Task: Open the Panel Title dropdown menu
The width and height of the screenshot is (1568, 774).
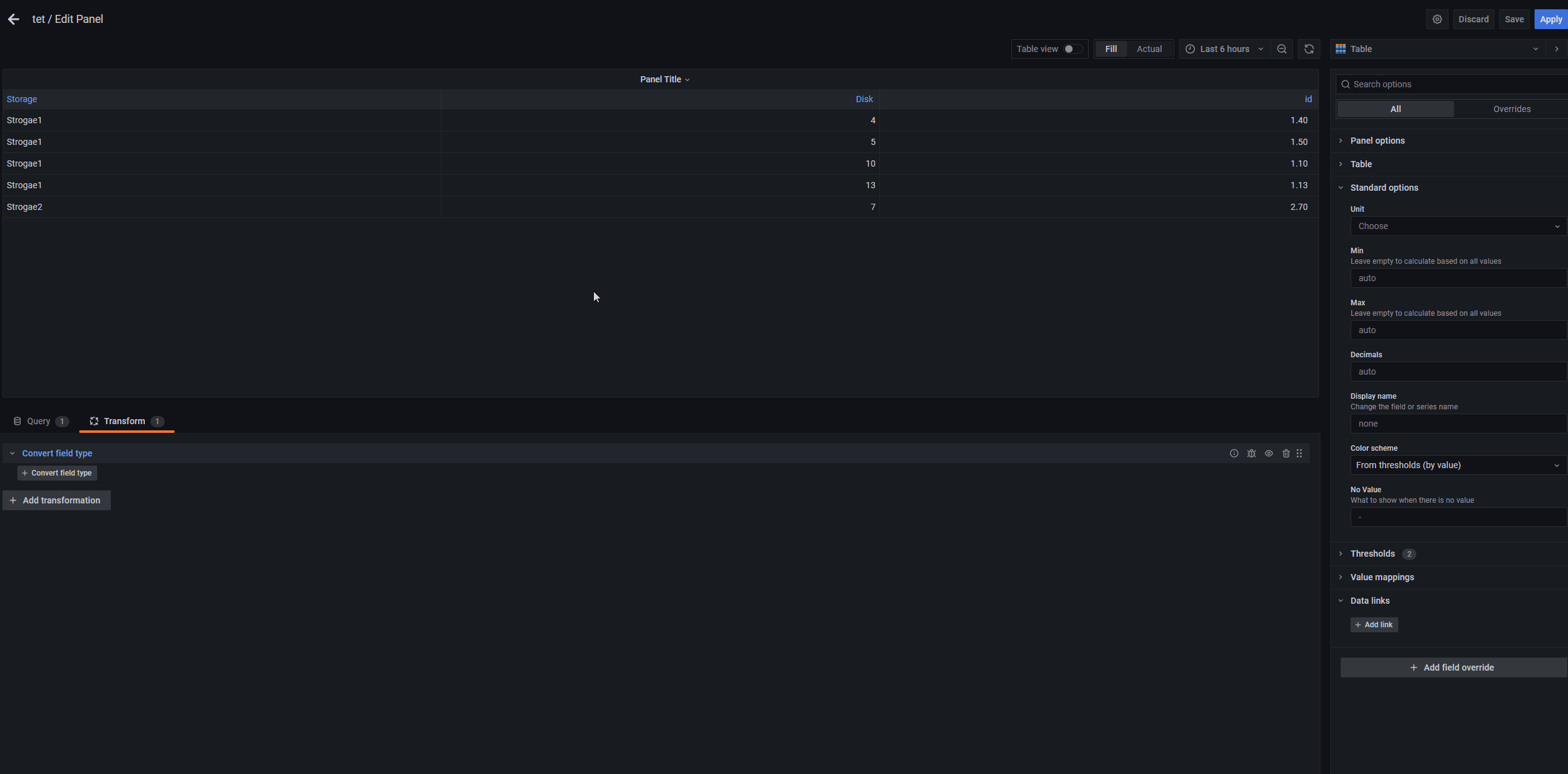Action: 664,79
